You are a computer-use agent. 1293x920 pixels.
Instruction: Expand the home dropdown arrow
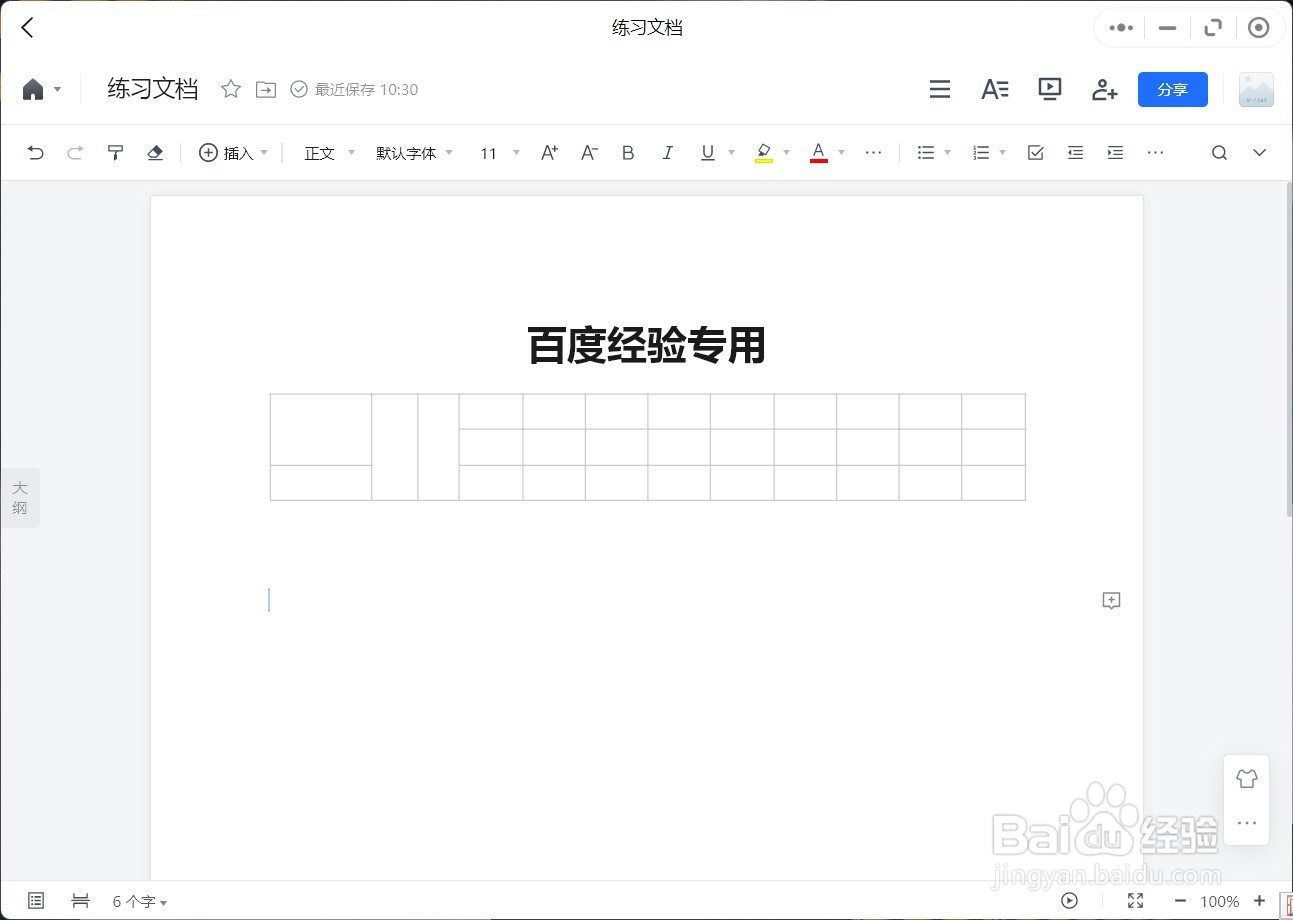(57, 89)
